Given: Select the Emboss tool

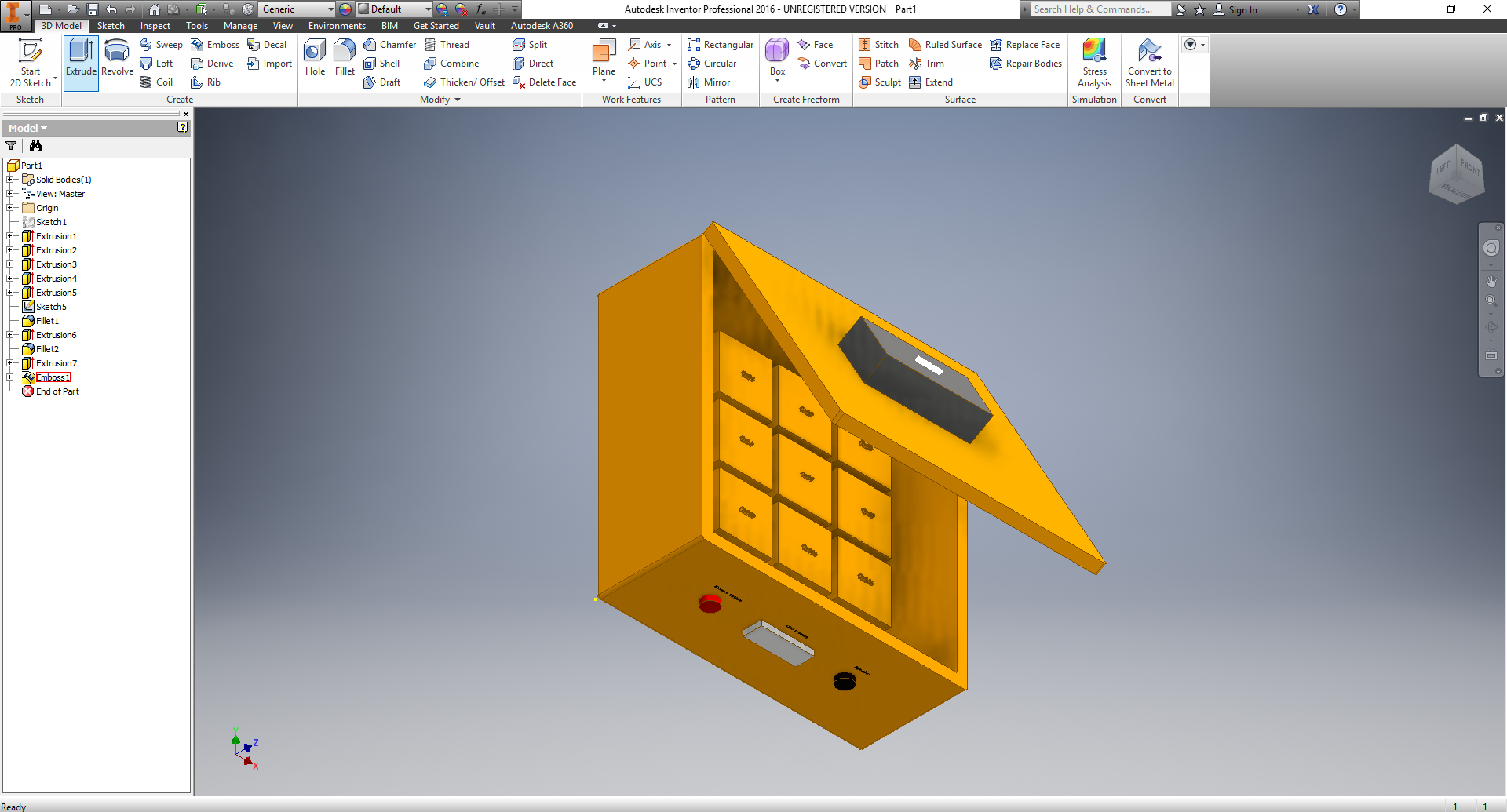Looking at the screenshot, I should (x=215, y=45).
